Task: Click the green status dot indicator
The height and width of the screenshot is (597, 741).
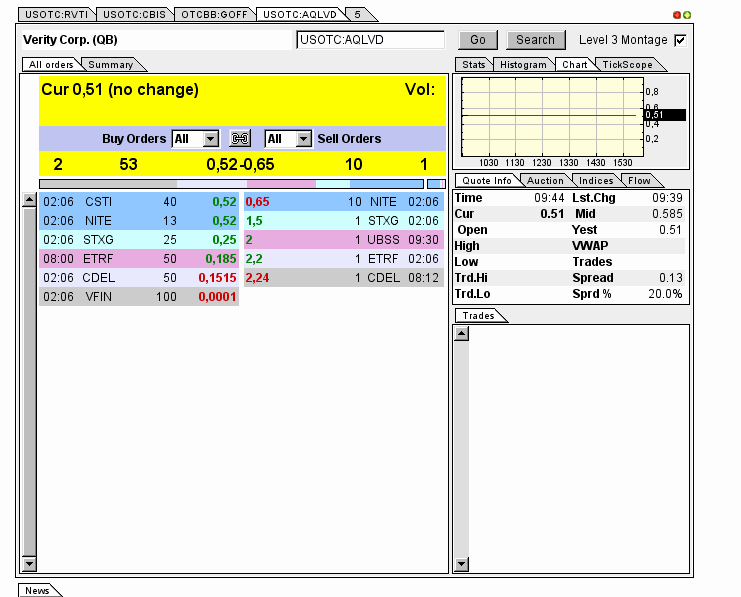Action: [x=687, y=15]
